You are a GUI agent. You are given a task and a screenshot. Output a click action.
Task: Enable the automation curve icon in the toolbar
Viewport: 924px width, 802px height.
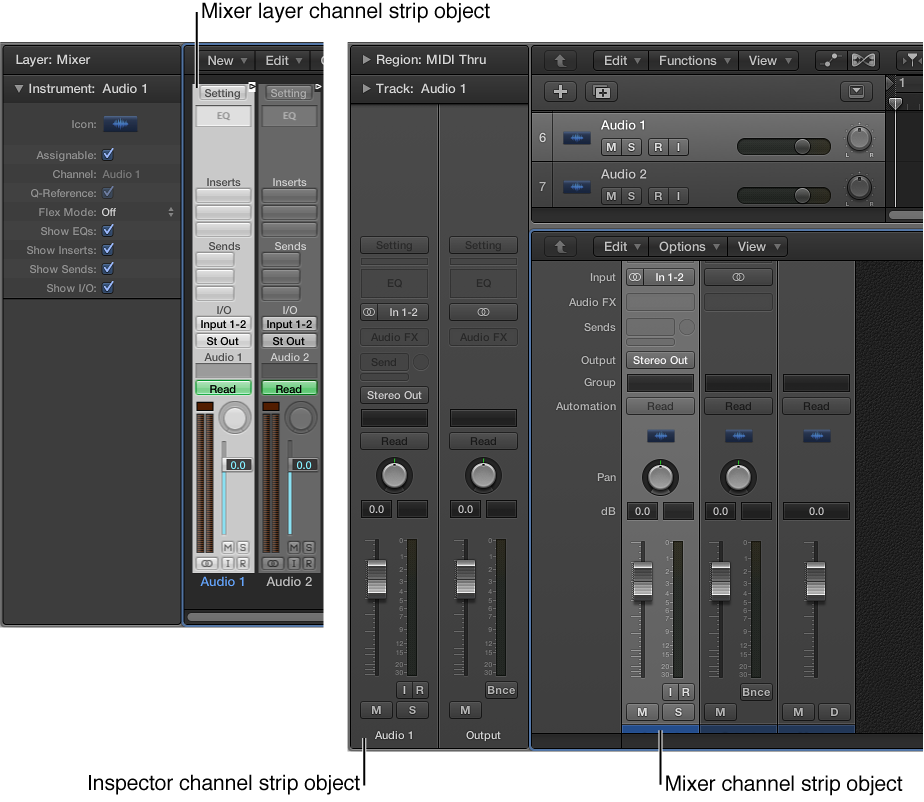pyautogui.click(x=831, y=60)
